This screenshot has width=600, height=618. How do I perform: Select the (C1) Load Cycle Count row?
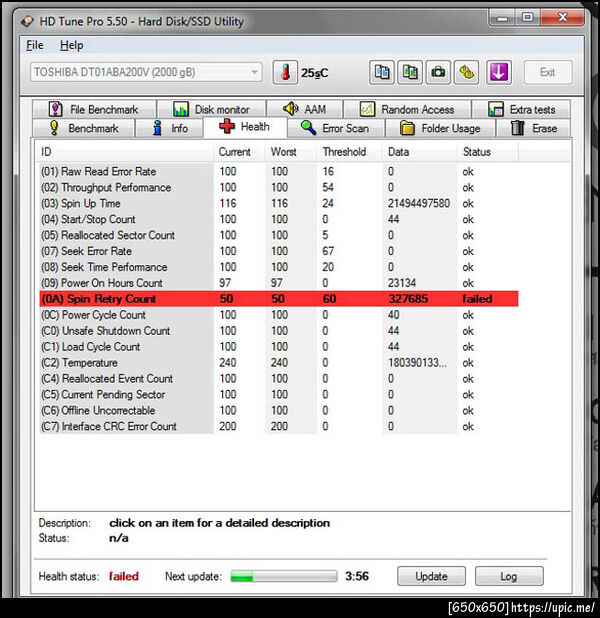click(x=279, y=347)
